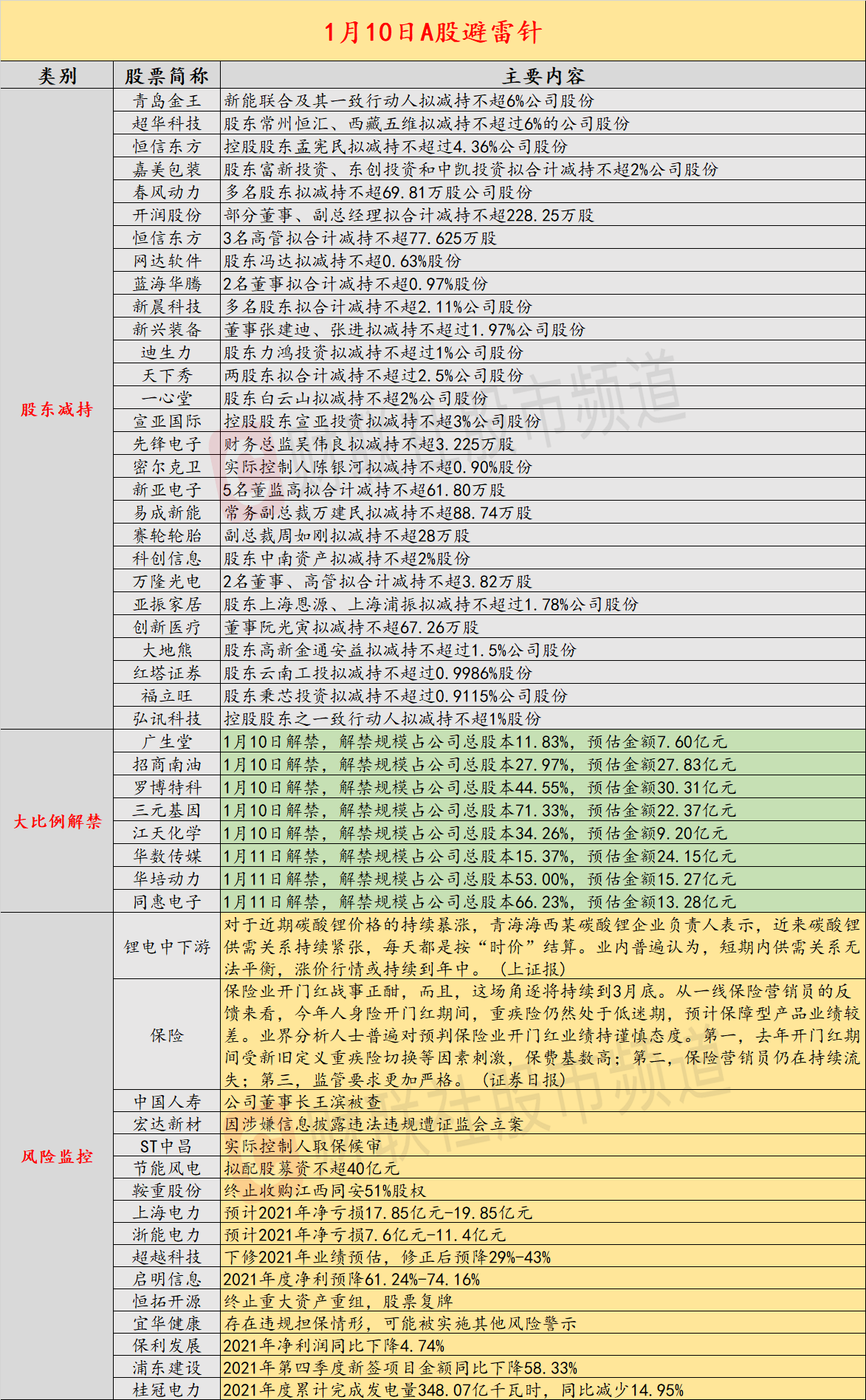
Task: Click the 大比例解禁 category cell
Action: 57,821
